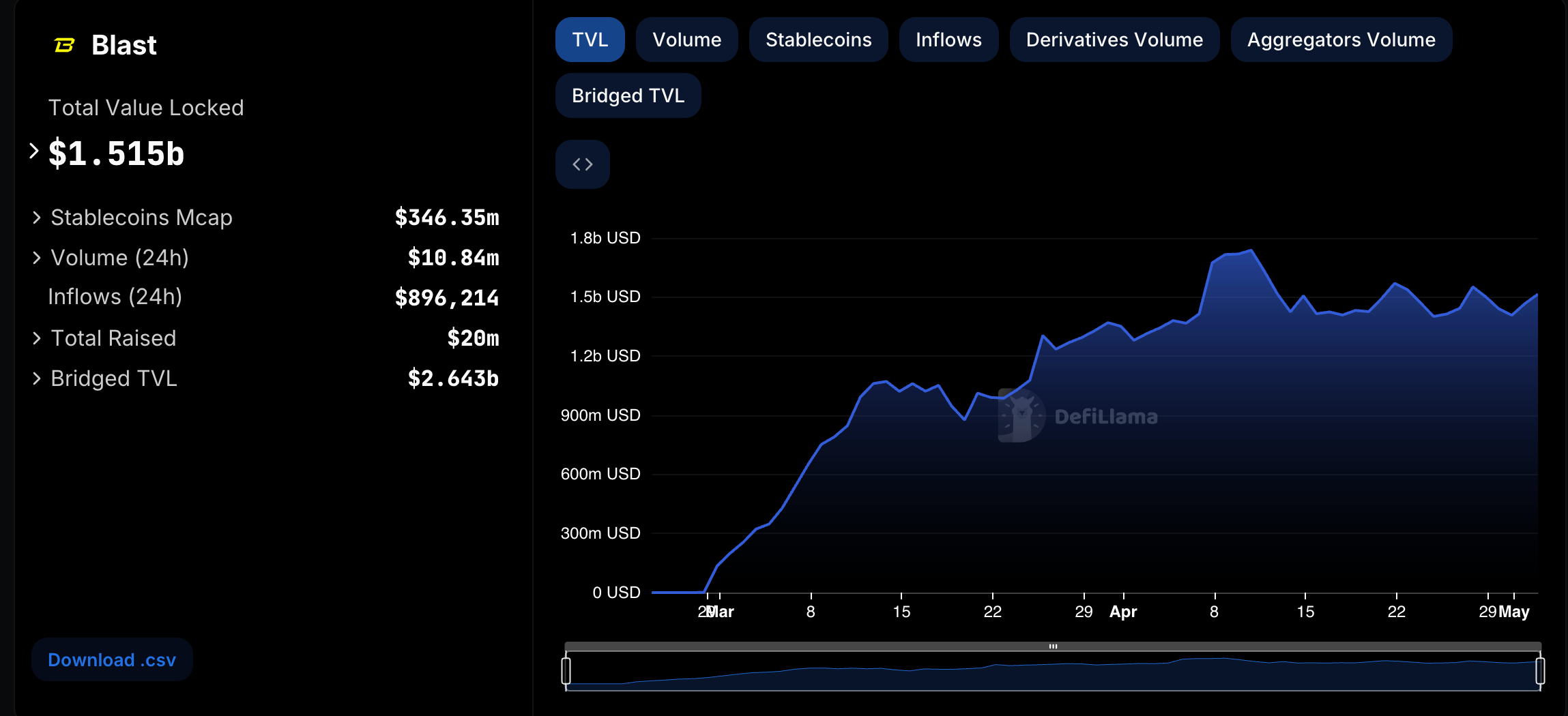Toggle the Stablecoins chart series
Viewport: 1568px width, 716px height.
tap(819, 40)
